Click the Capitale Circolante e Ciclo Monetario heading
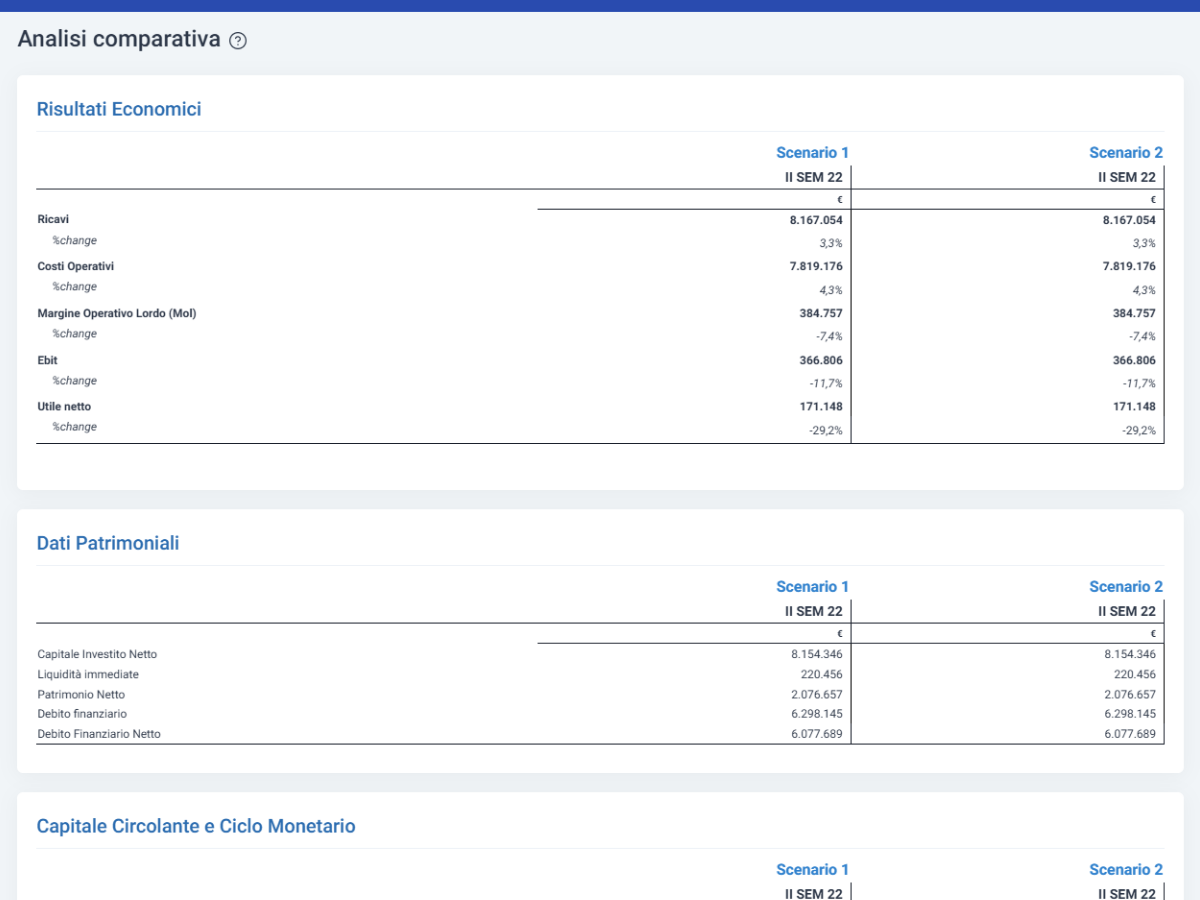The width and height of the screenshot is (1200, 900). point(196,826)
